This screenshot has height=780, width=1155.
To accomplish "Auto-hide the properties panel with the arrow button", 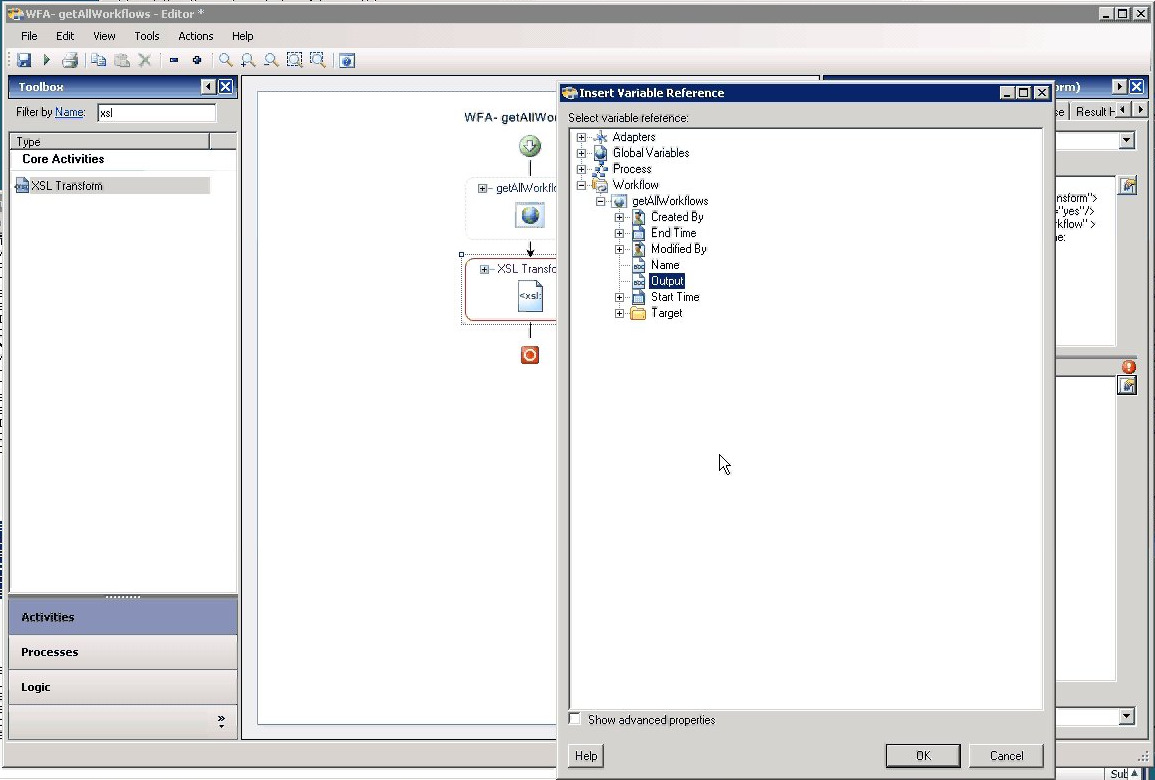I will pyautogui.click(x=1119, y=87).
